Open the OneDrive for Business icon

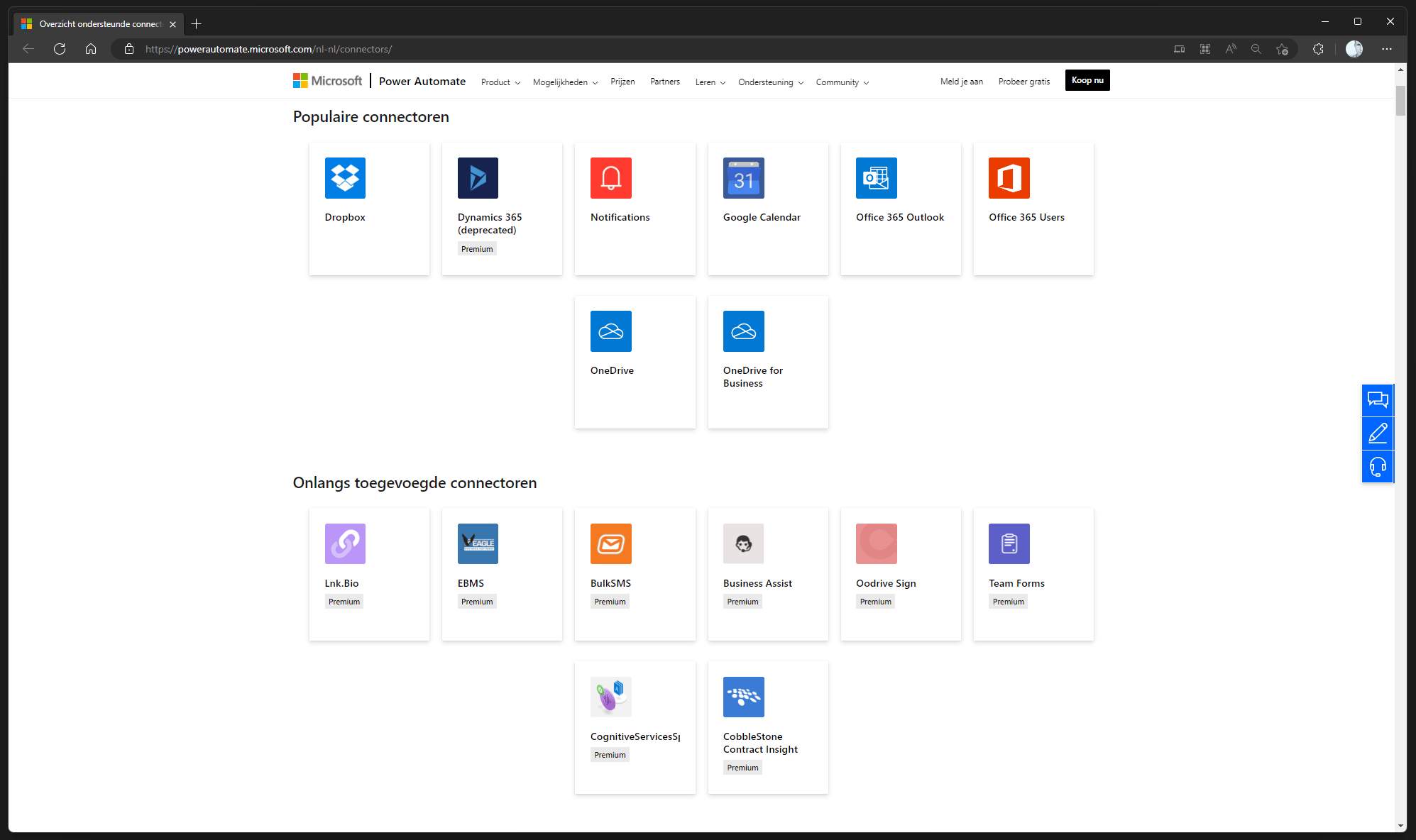[744, 331]
